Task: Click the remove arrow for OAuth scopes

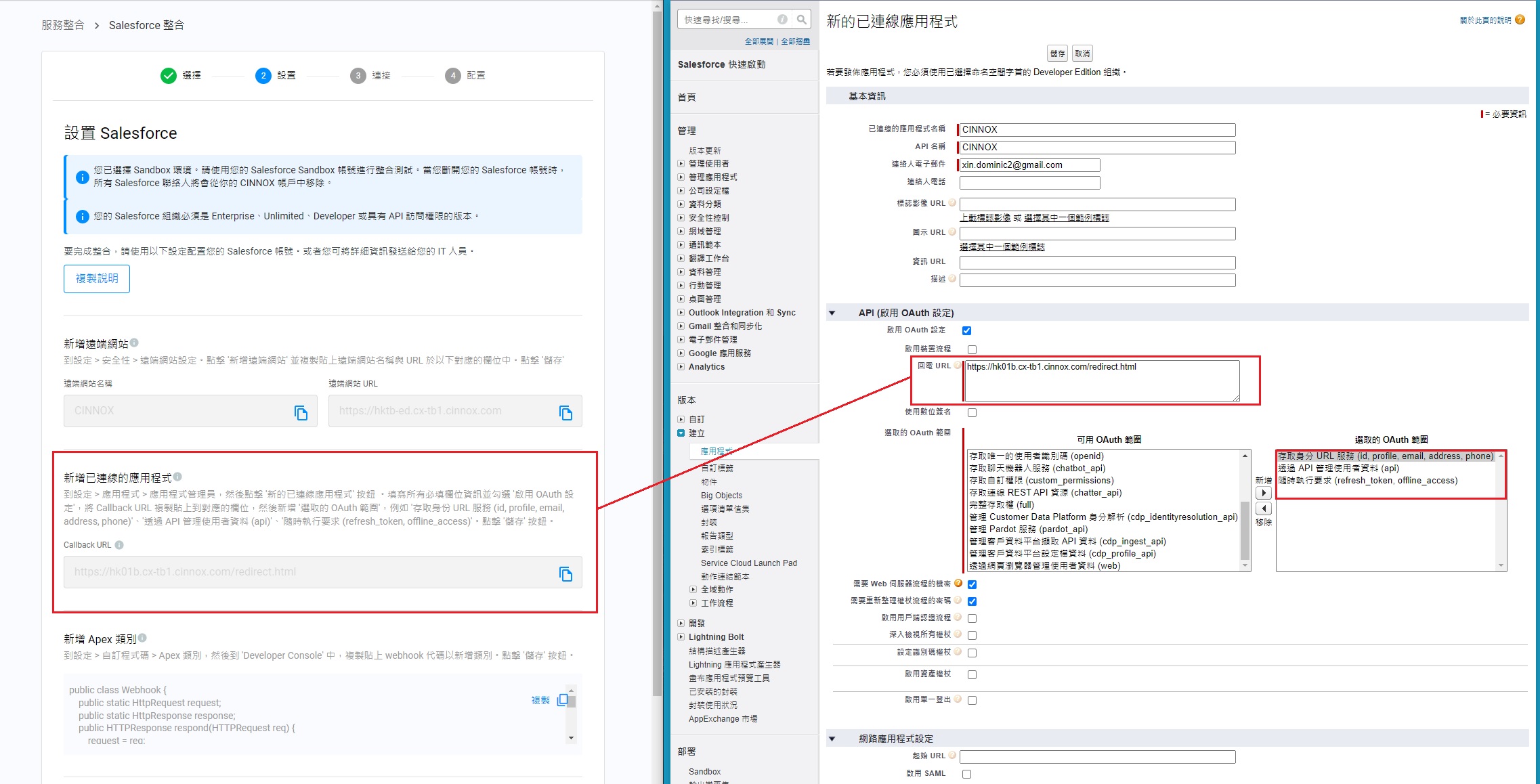Action: (1263, 508)
